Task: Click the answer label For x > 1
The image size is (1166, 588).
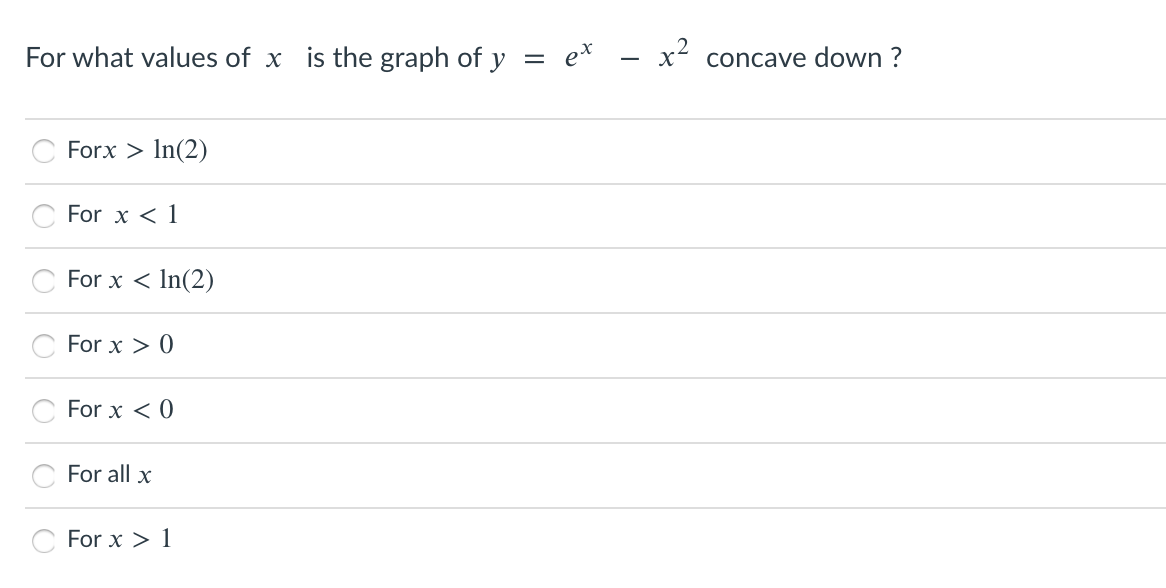Action: [118, 540]
